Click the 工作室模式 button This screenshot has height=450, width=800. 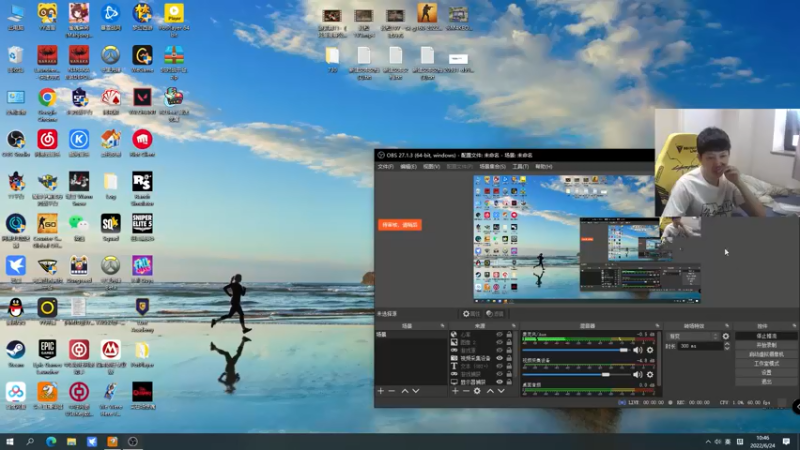[766, 364]
